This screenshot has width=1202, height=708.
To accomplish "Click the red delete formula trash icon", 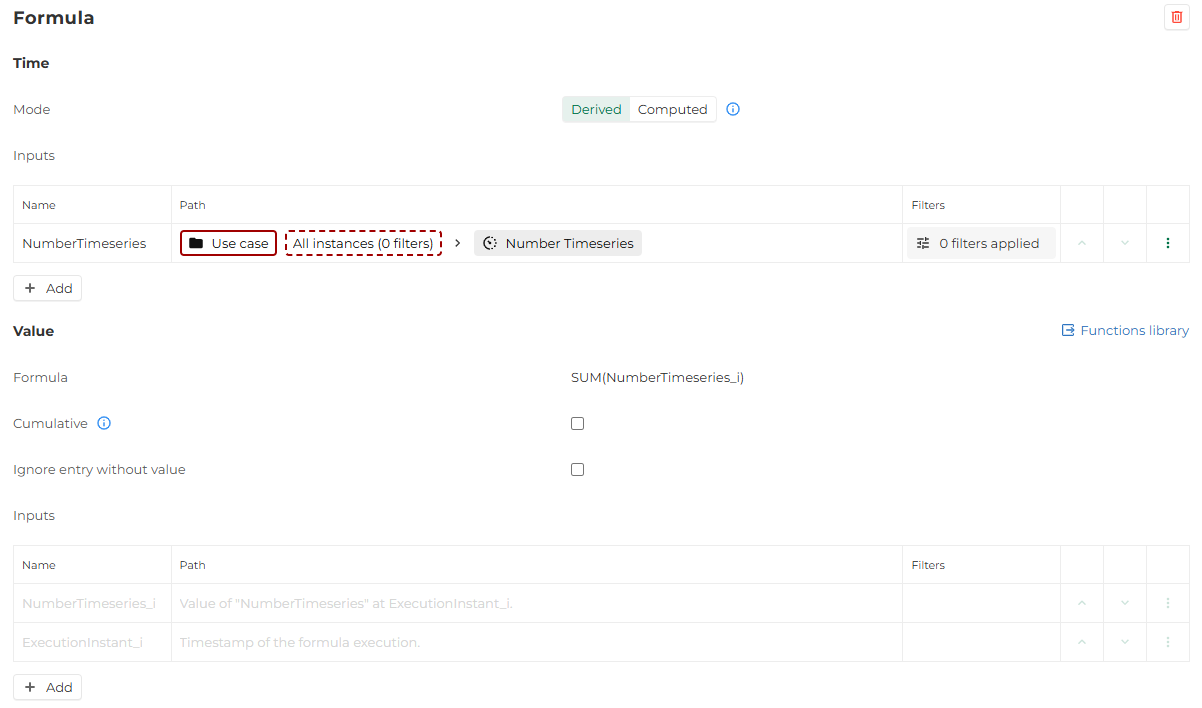I will pyautogui.click(x=1176, y=17).
